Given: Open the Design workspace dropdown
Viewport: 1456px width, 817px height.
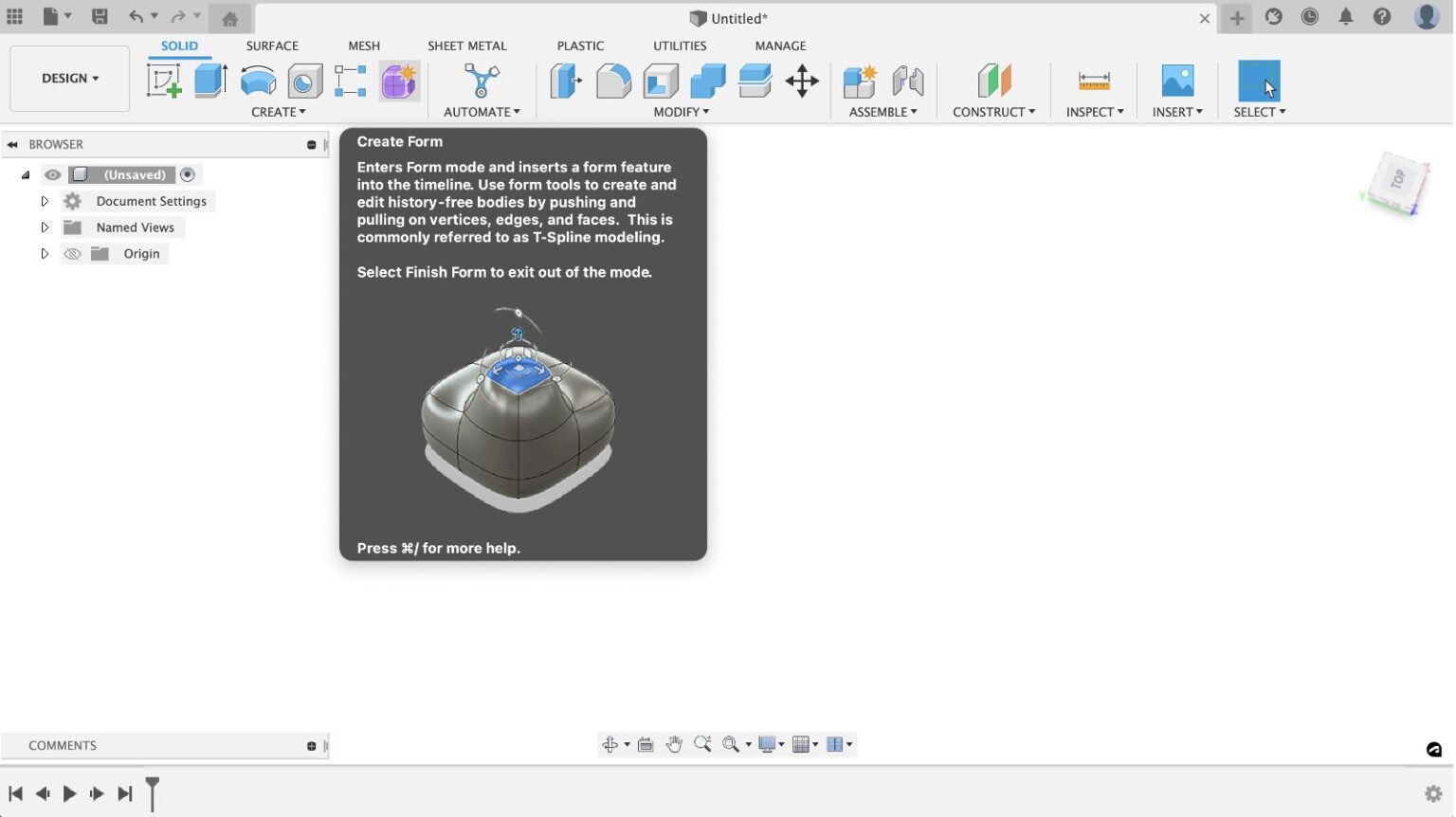Looking at the screenshot, I should click(x=68, y=79).
